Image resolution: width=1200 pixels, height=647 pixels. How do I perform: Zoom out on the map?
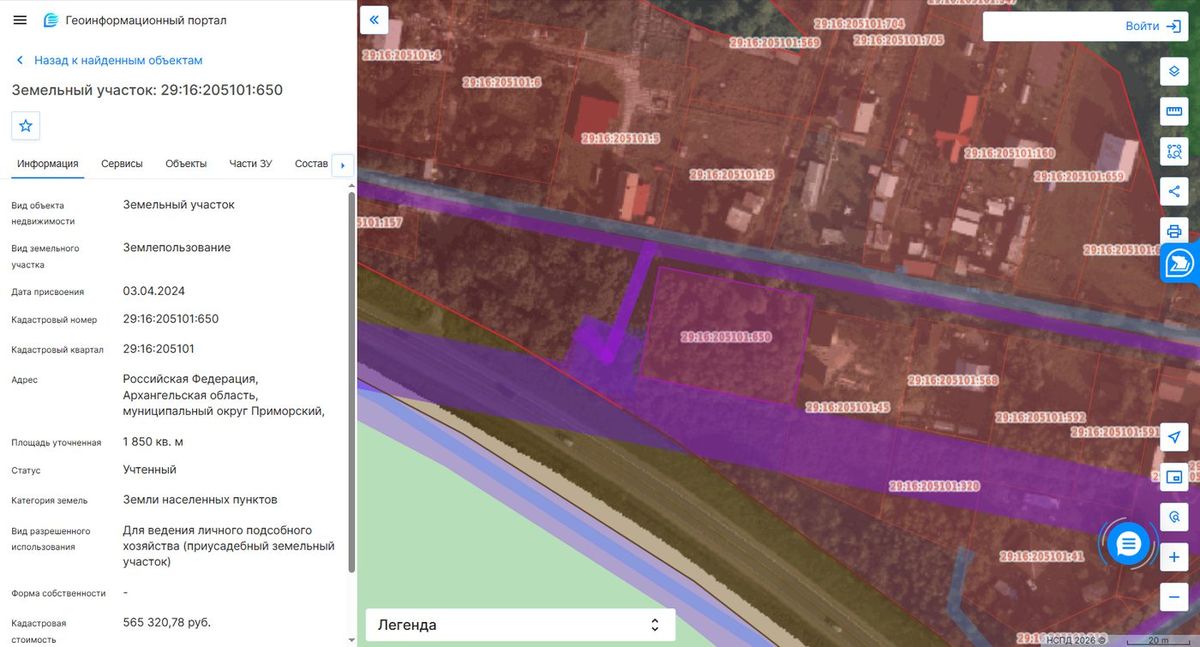point(1174,597)
